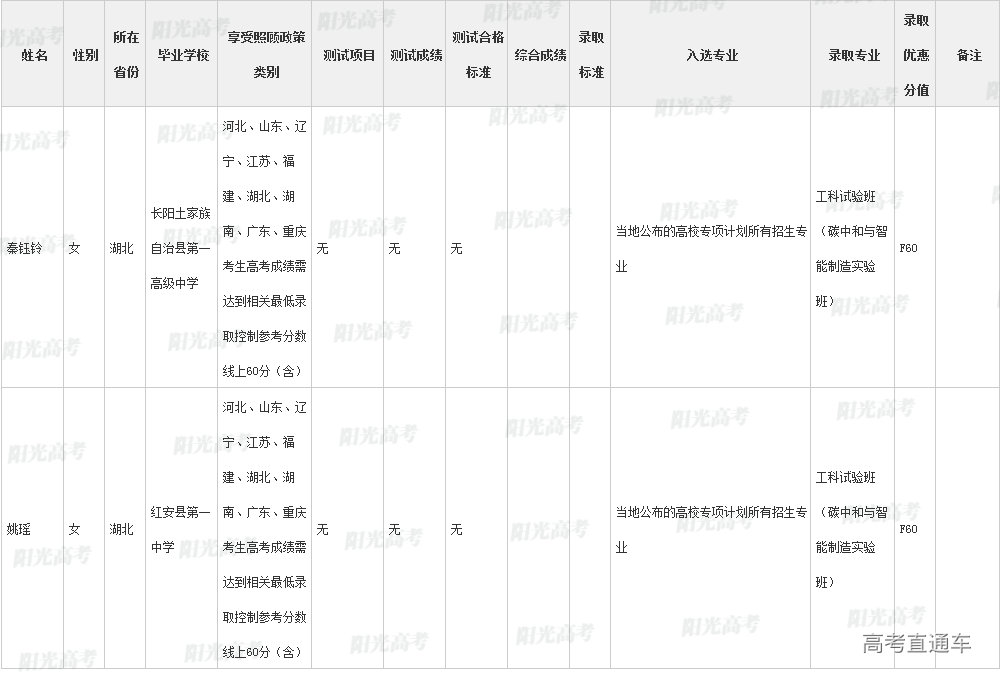Click the 长阳土家族自治县第一高级中学 school cell
Image resolution: width=1000 pixels, height=683 pixels.
coord(181,248)
